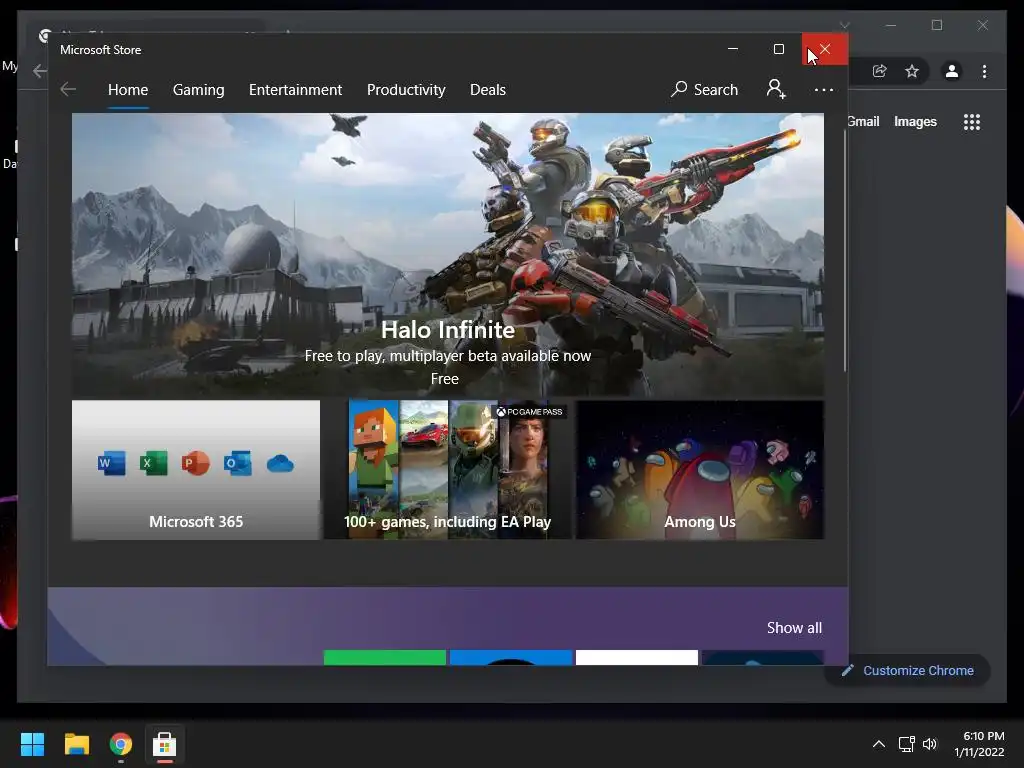Open the network icon in system tray

tap(906, 744)
